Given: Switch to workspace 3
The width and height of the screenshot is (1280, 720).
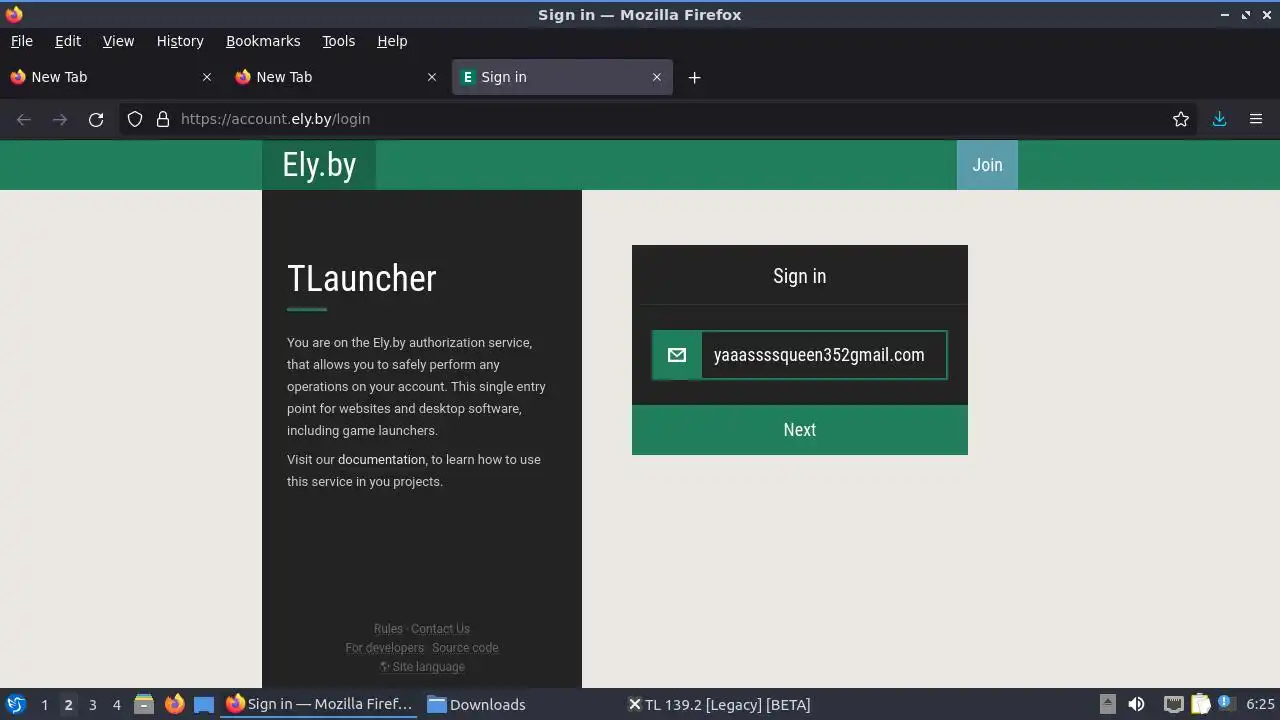Looking at the screenshot, I should coord(92,705).
